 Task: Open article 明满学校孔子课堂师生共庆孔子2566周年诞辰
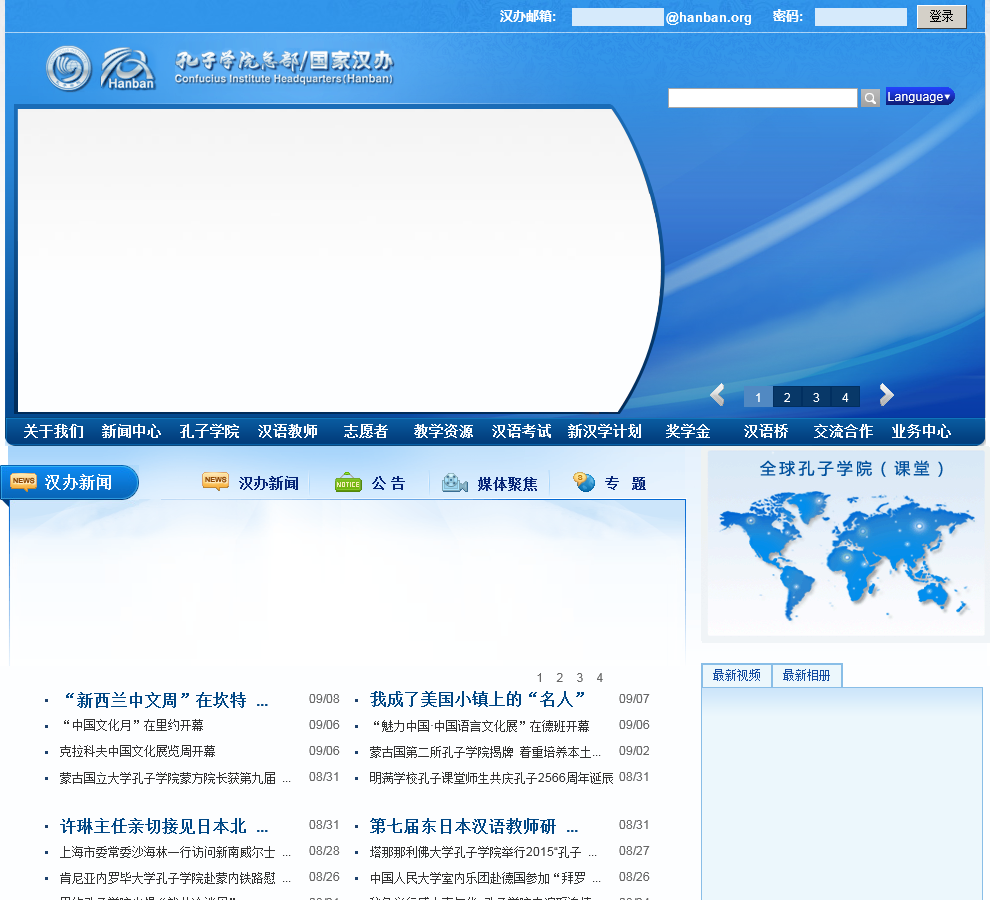(x=491, y=778)
